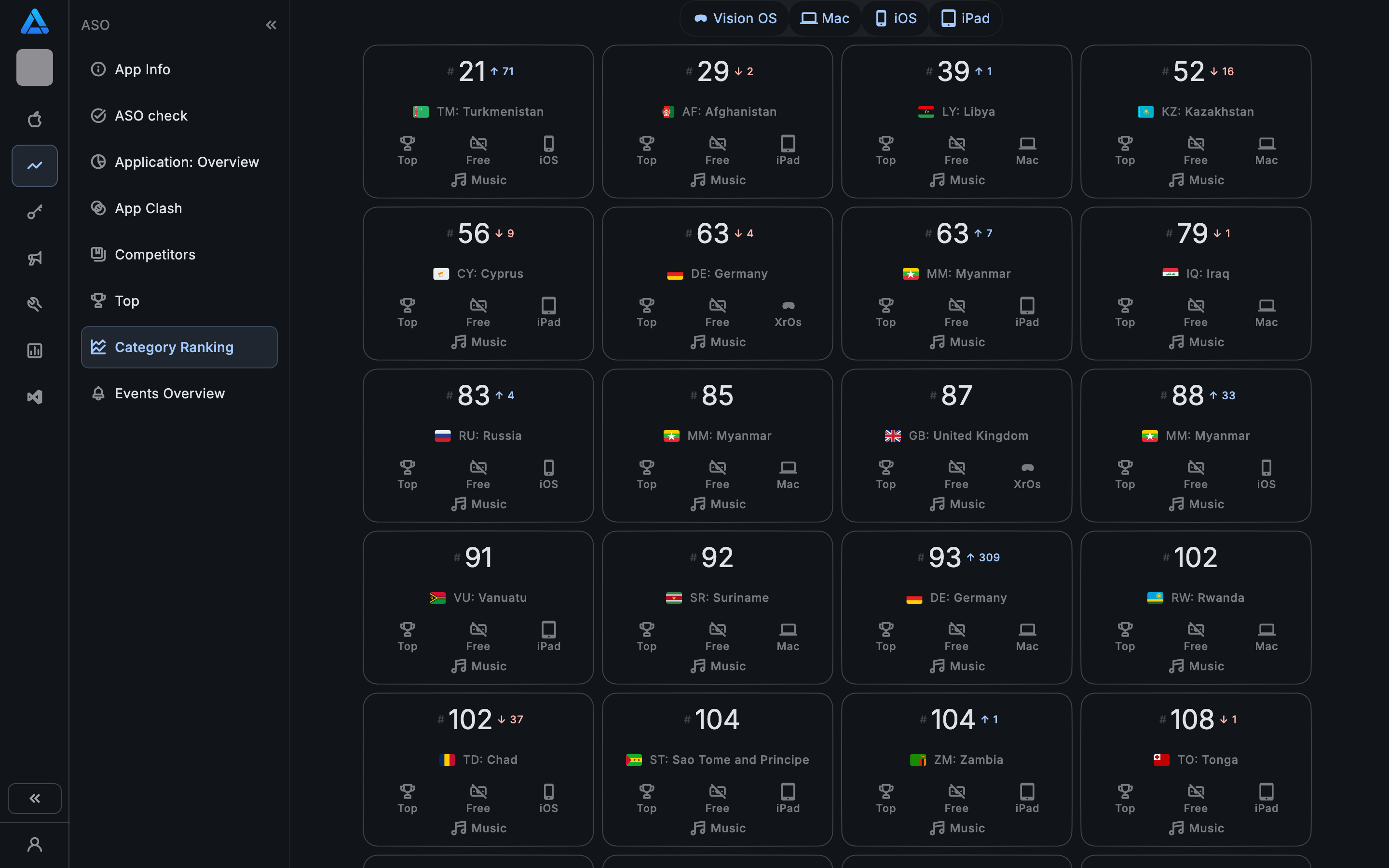The image size is (1389, 868).
Task: Open the Competitors page
Action: [154, 254]
